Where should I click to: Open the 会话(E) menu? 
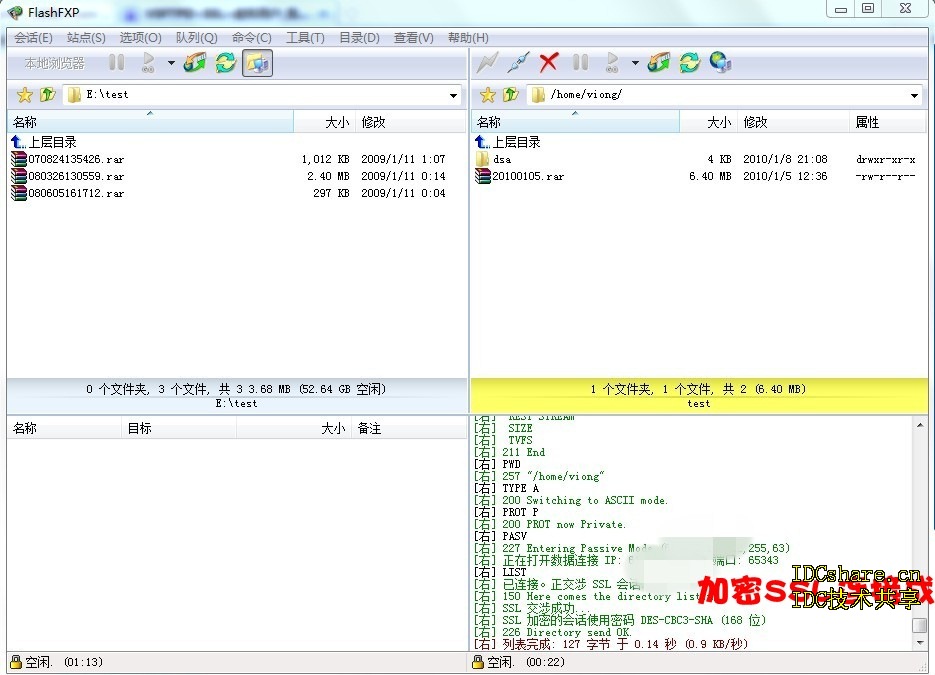[33, 38]
